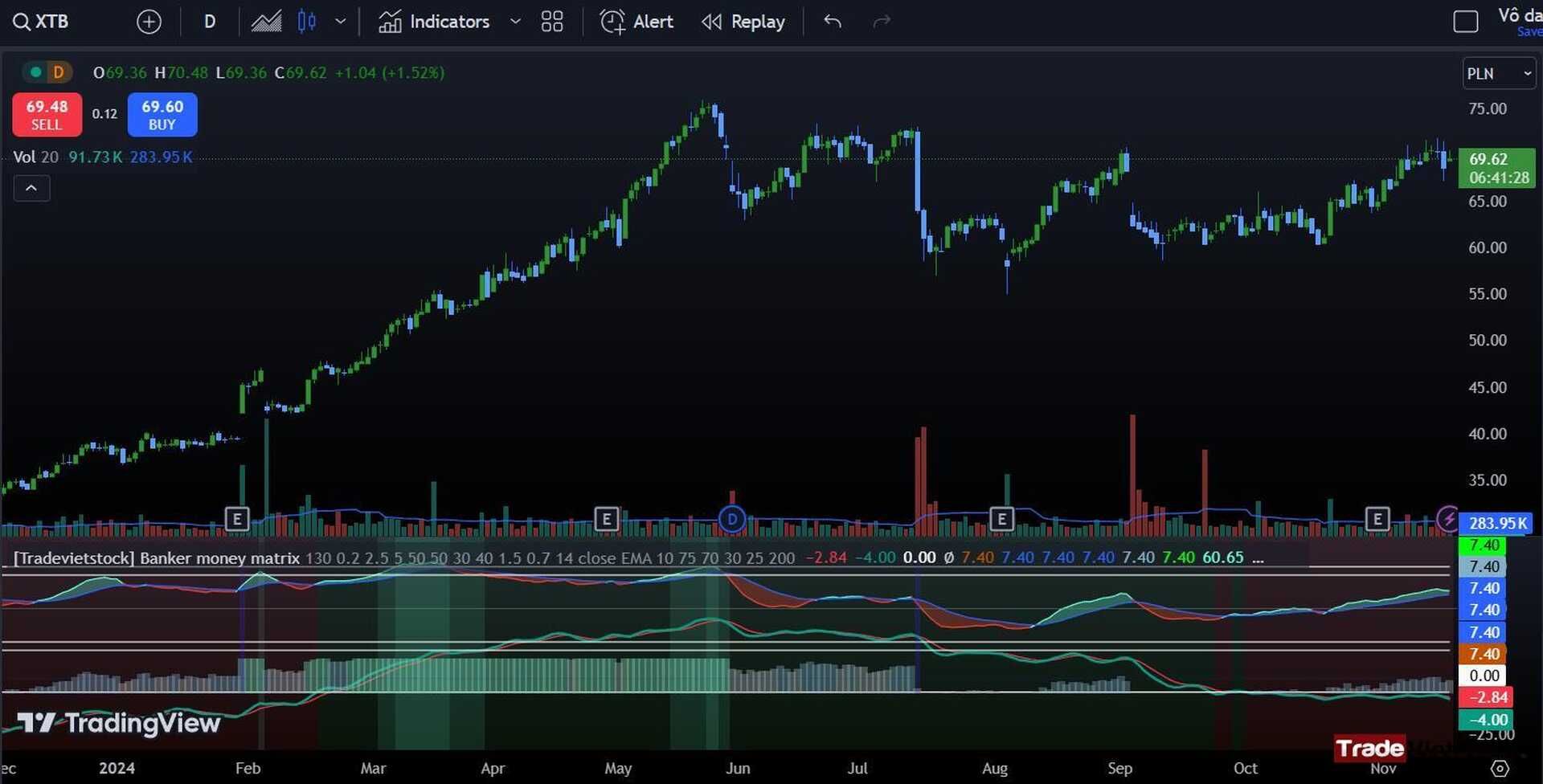Start bar Replay mode

743,22
